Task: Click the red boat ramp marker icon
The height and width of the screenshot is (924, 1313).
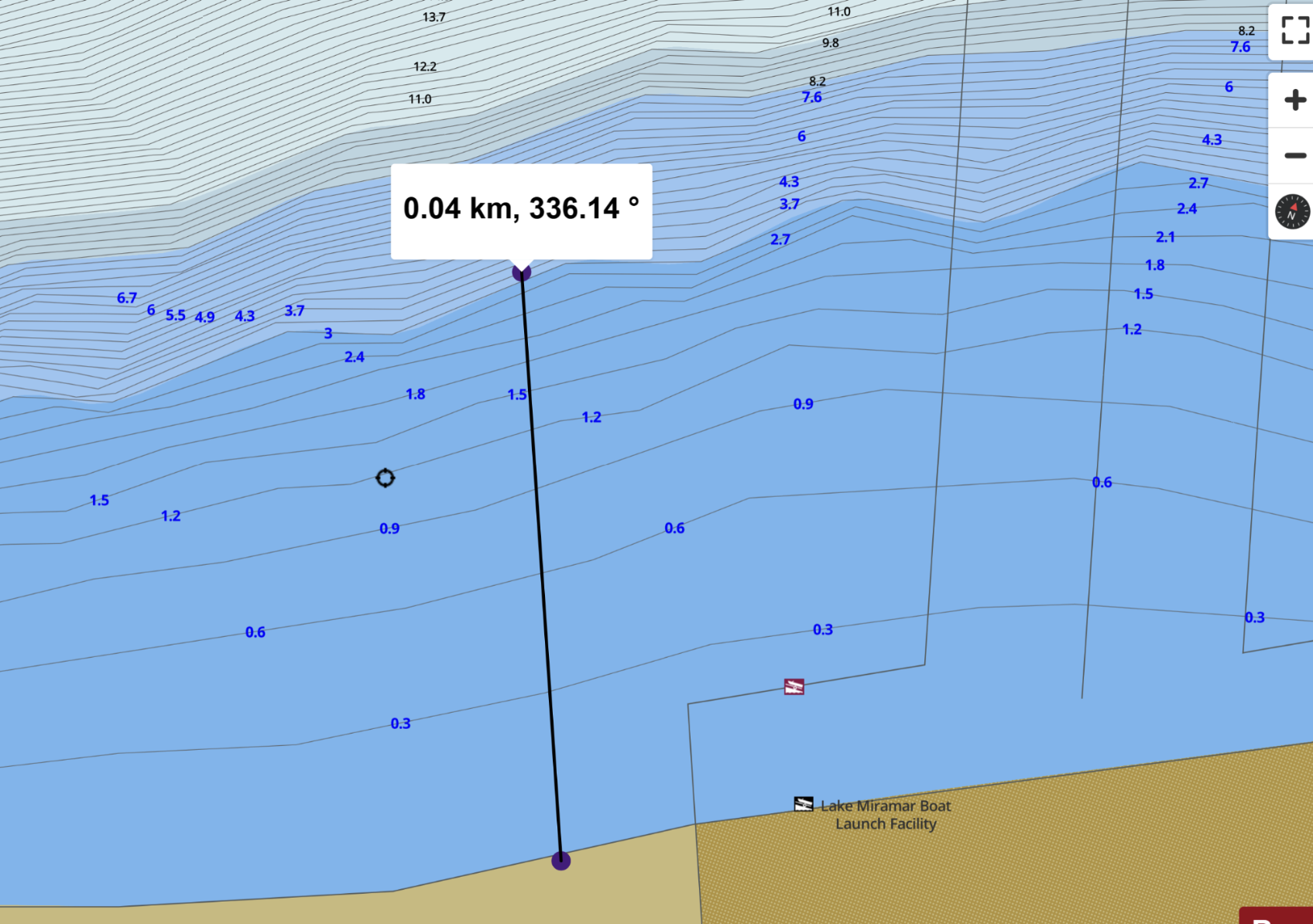Action: pos(794,686)
